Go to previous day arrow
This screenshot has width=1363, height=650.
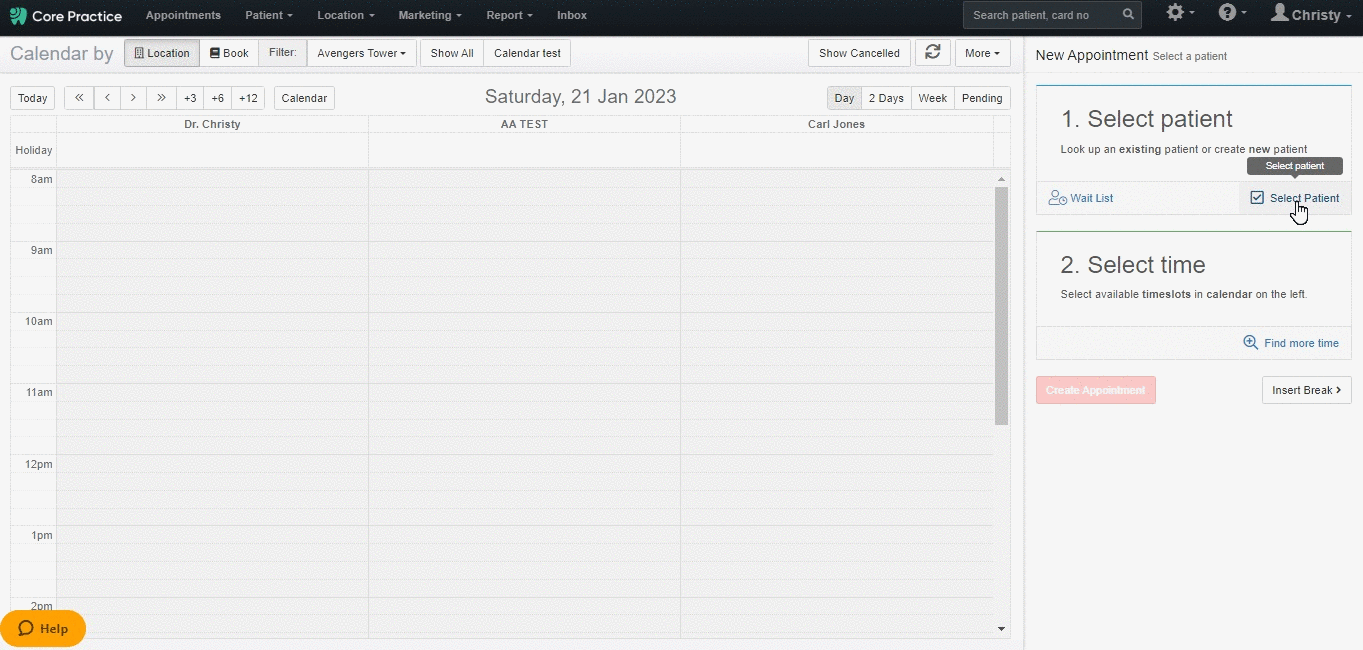click(107, 98)
